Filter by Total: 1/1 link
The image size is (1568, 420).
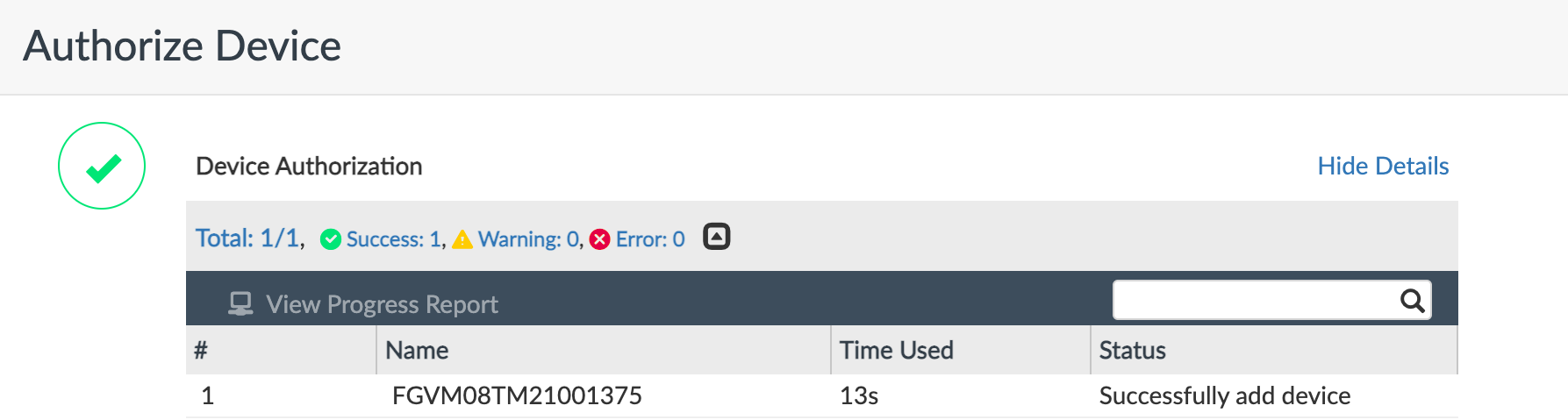point(247,238)
